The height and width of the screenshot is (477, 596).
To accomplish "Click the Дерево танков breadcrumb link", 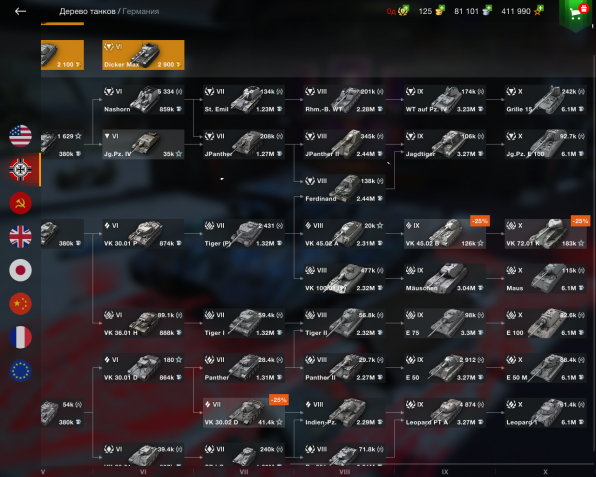I will (87, 11).
